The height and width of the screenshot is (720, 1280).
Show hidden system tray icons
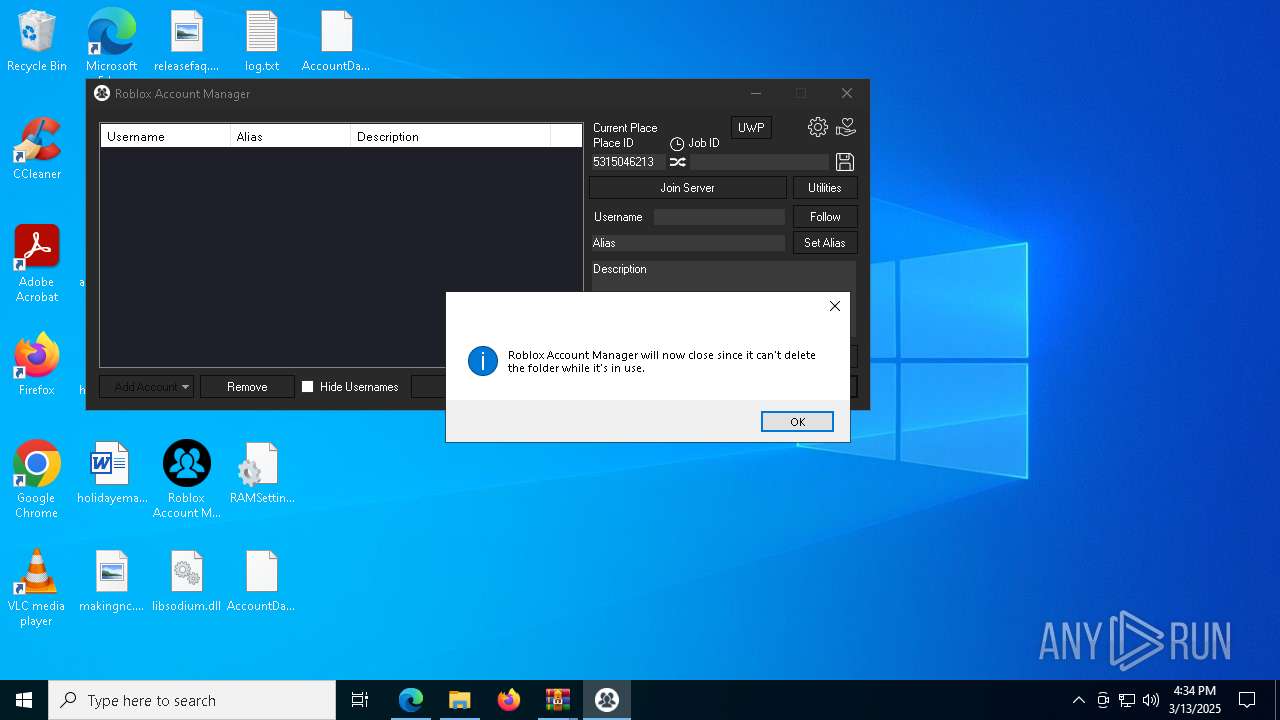[x=1078, y=700]
